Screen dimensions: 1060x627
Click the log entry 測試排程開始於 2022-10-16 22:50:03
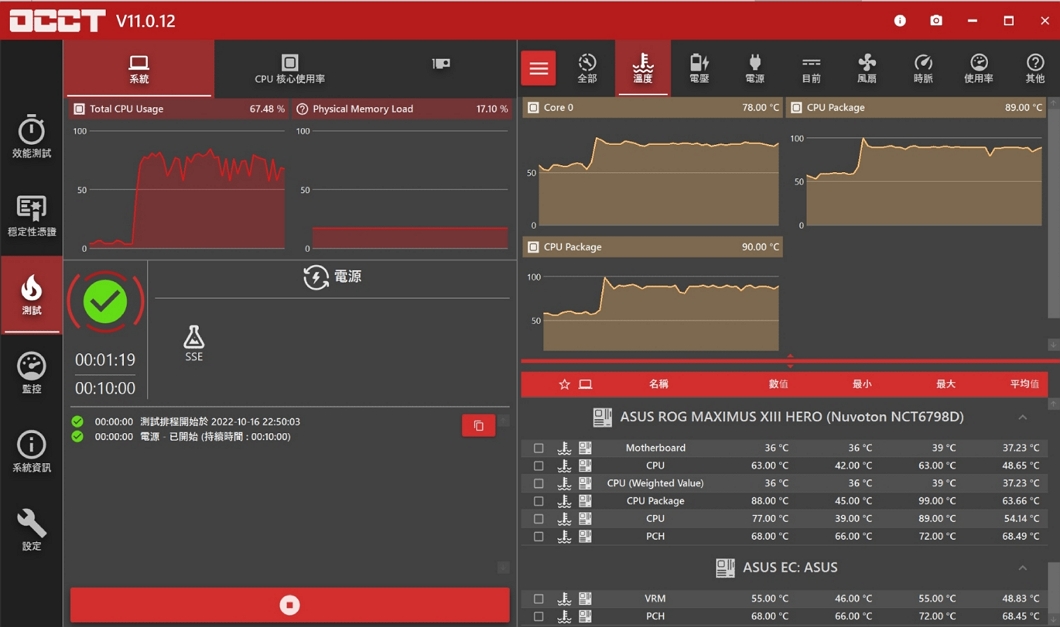(220, 421)
